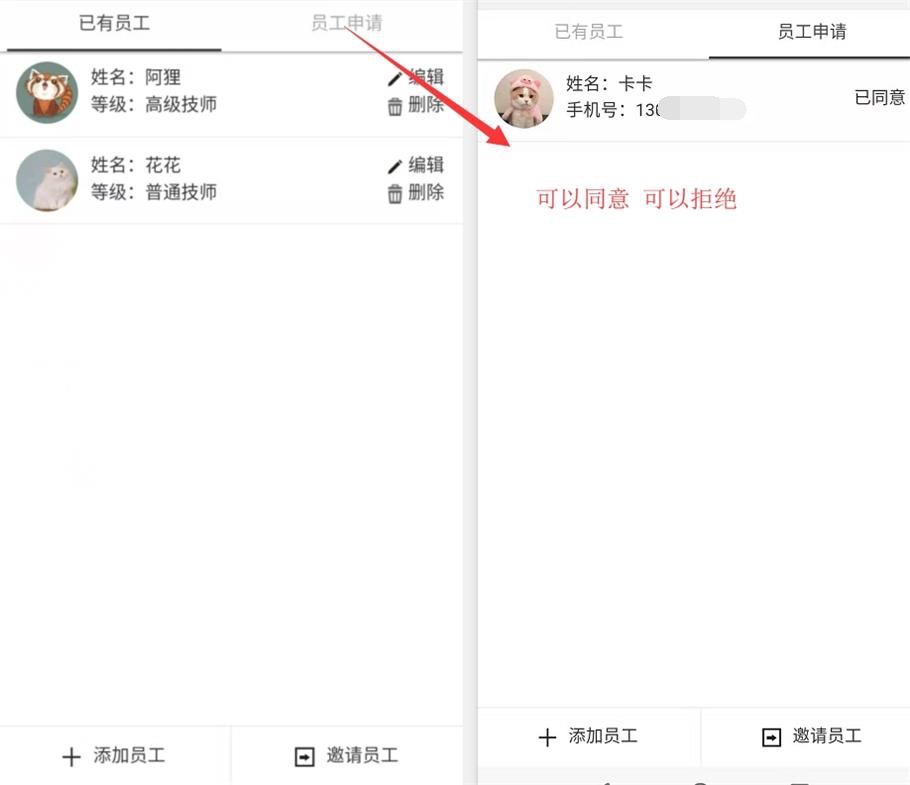The height and width of the screenshot is (785, 910).
Task: Click the plus icon beside 添加员工 in right panel
Action: tap(547, 737)
